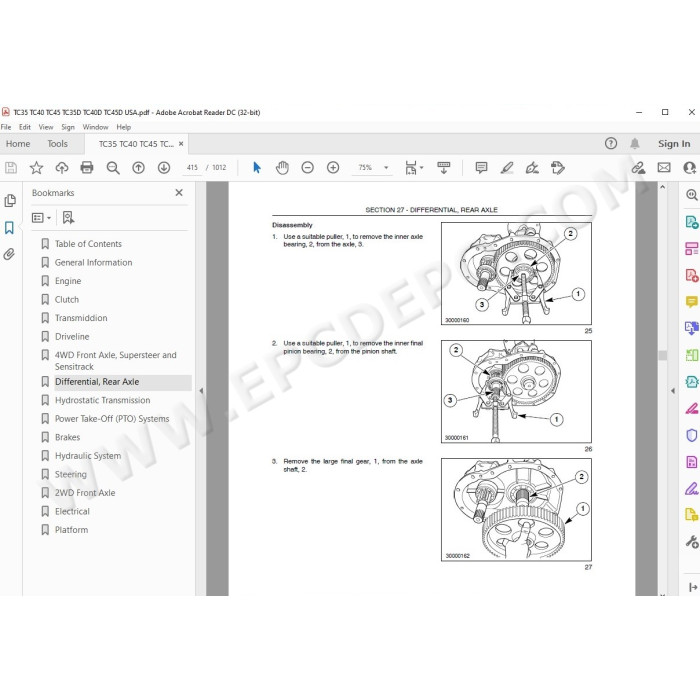Open Power Take-Off (PTO) Systems bookmark
Screen dimensions: 700x700
[112, 419]
